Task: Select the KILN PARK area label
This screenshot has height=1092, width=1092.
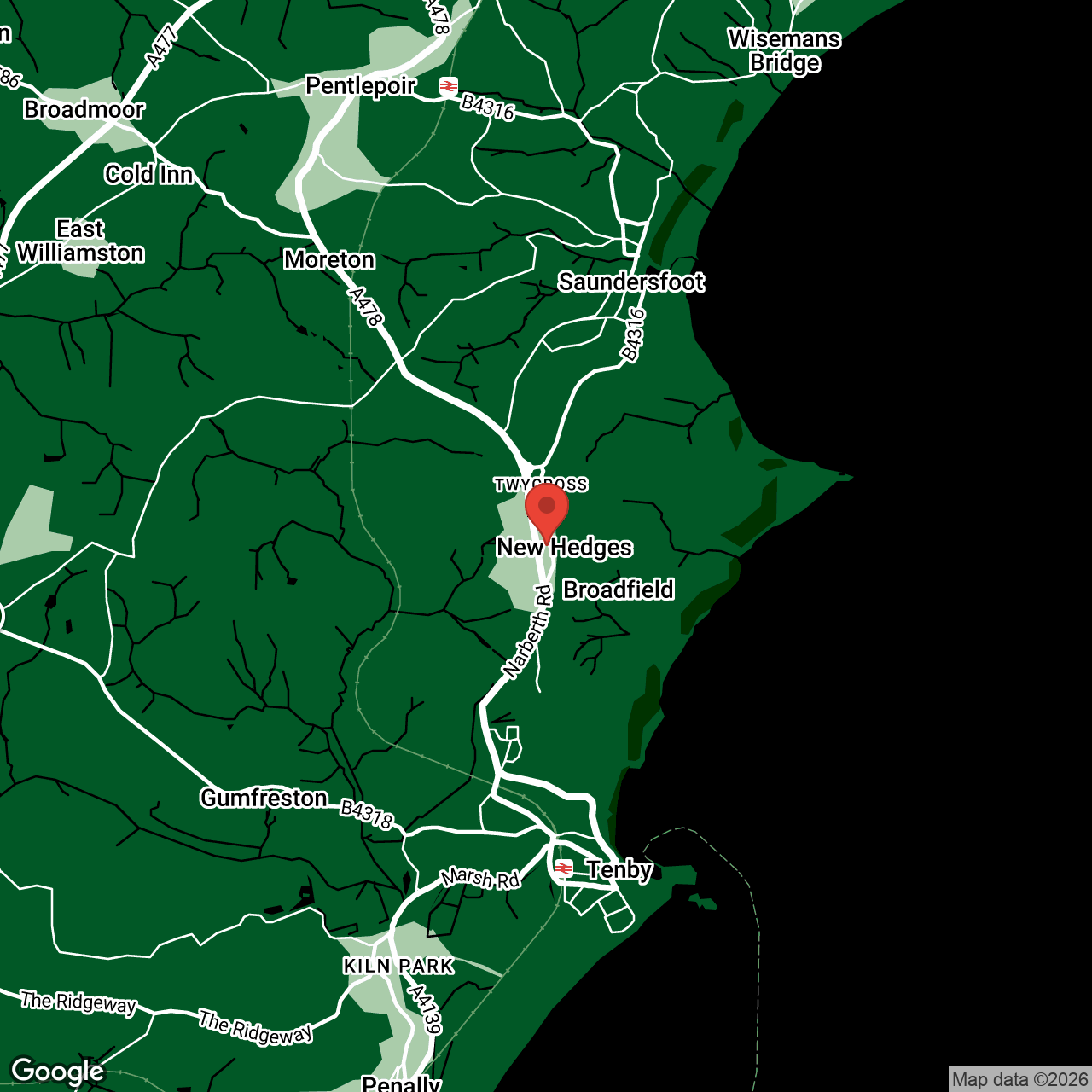Action: [x=398, y=966]
